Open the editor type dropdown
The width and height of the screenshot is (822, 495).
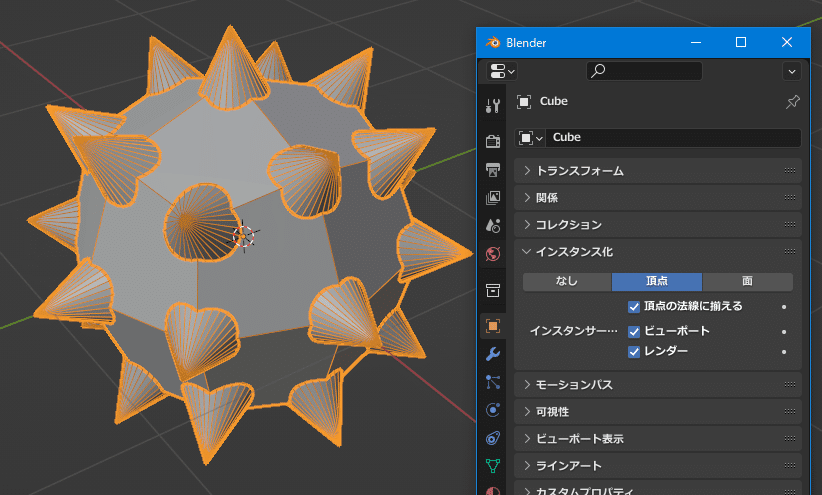tap(502, 71)
